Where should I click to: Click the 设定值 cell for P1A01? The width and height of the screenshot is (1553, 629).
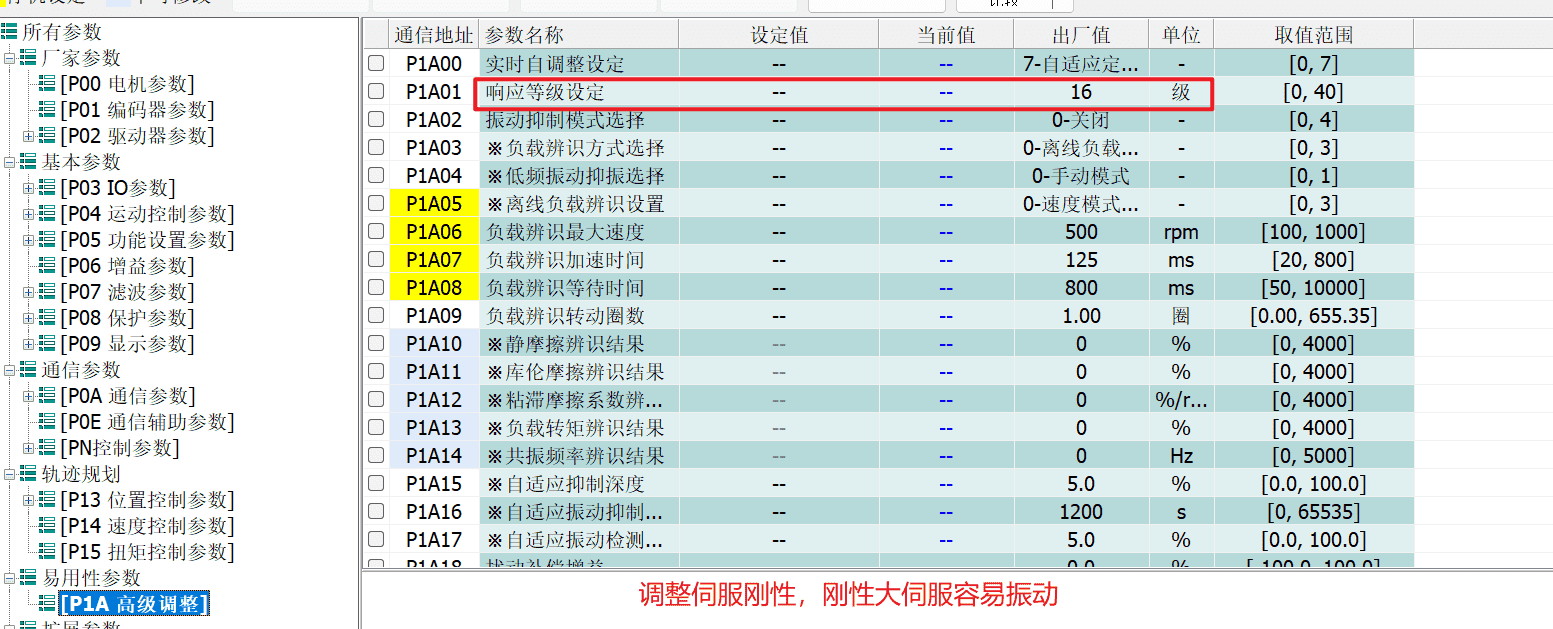[x=779, y=92]
